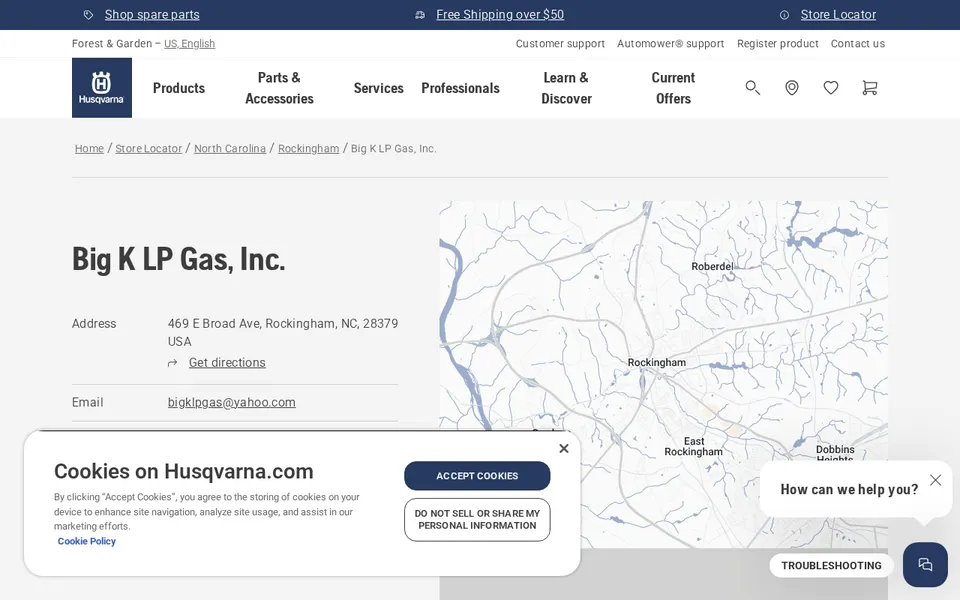Click the 'Forest & Garden' text
This screenshot has width=960, height=600.
click(x=111, y=43)
